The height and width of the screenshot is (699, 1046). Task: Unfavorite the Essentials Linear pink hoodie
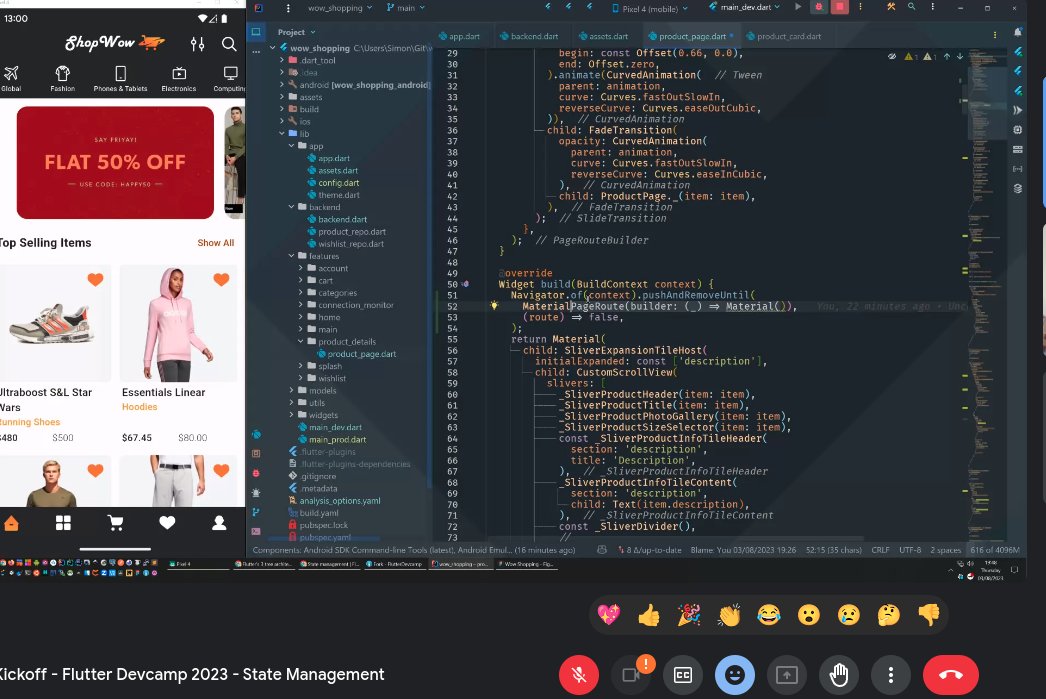coord(220,280)
